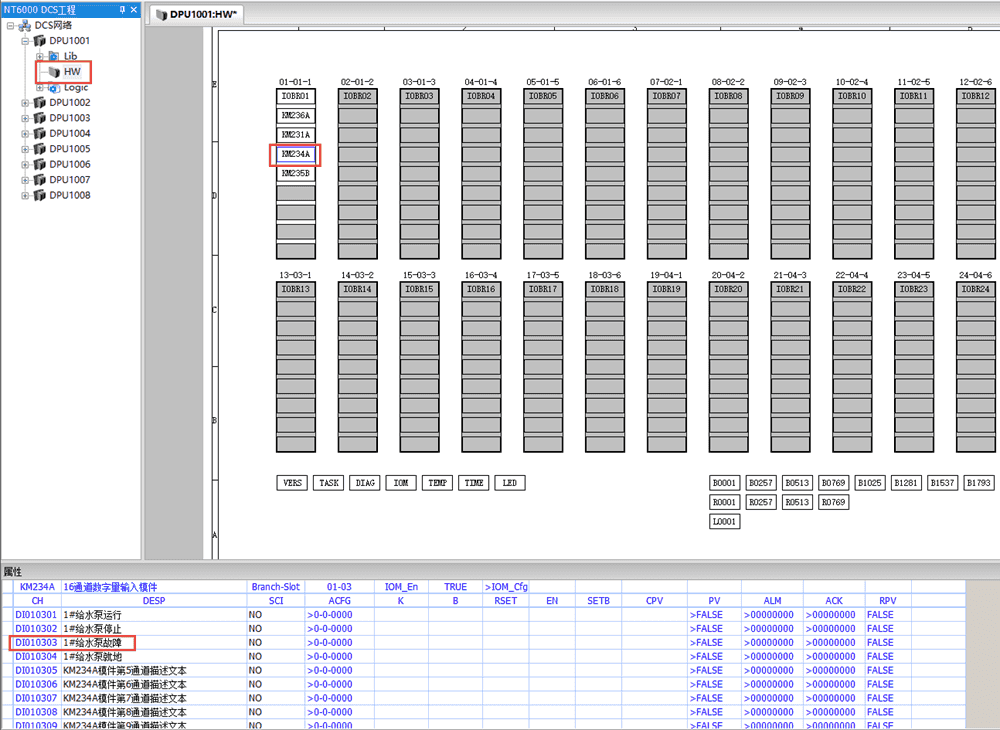This screenshot has height=730, width=1000.
Task: Click the DPU1005 controller icon
Action: [40, 149]
